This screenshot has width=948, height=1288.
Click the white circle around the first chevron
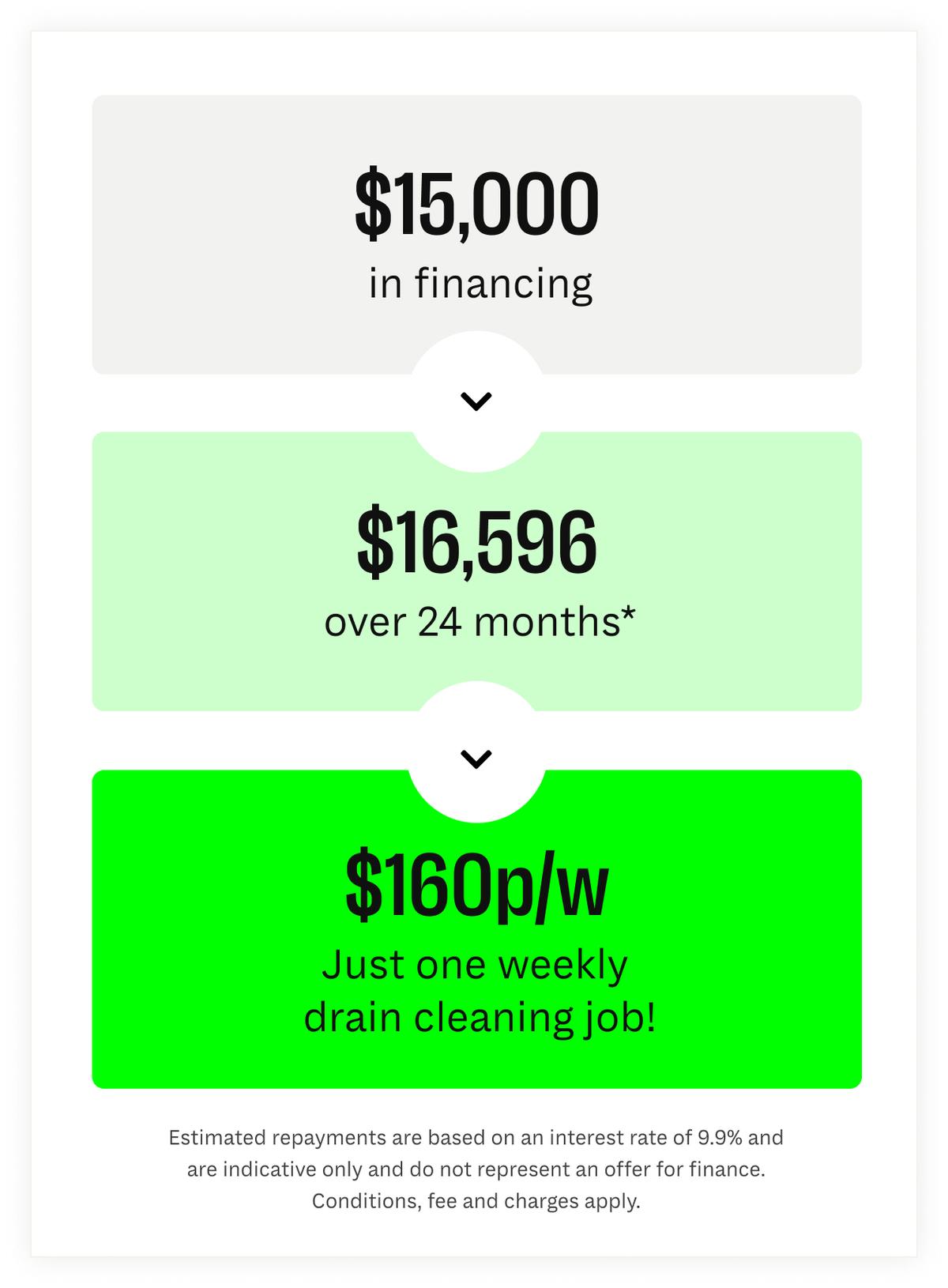point(476,401)
